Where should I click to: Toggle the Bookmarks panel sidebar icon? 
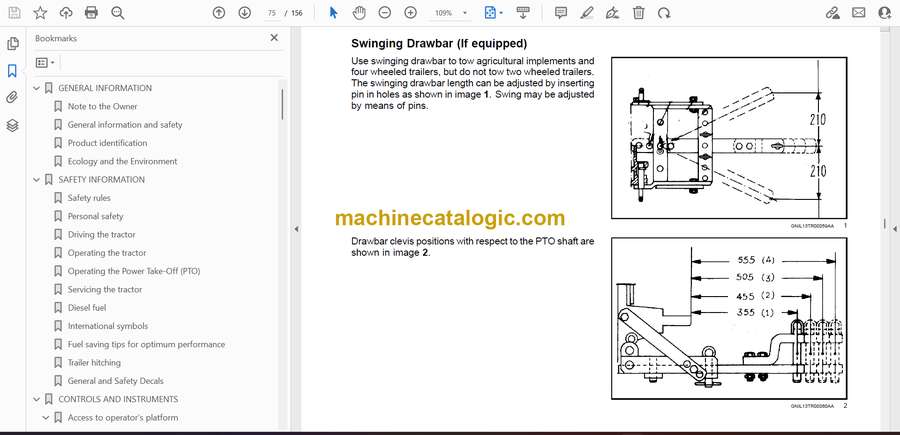click(x=12, y=71)
